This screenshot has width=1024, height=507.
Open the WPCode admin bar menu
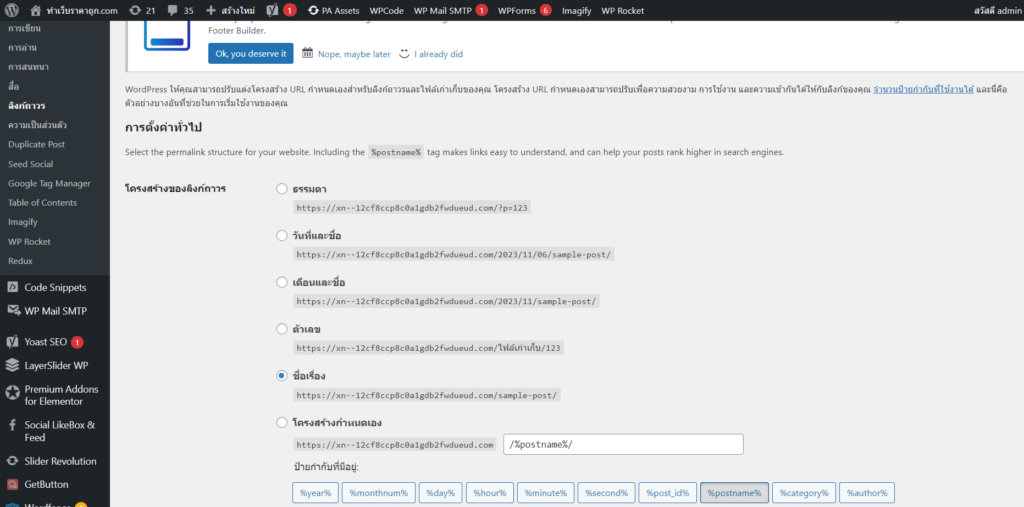(387, 10)
